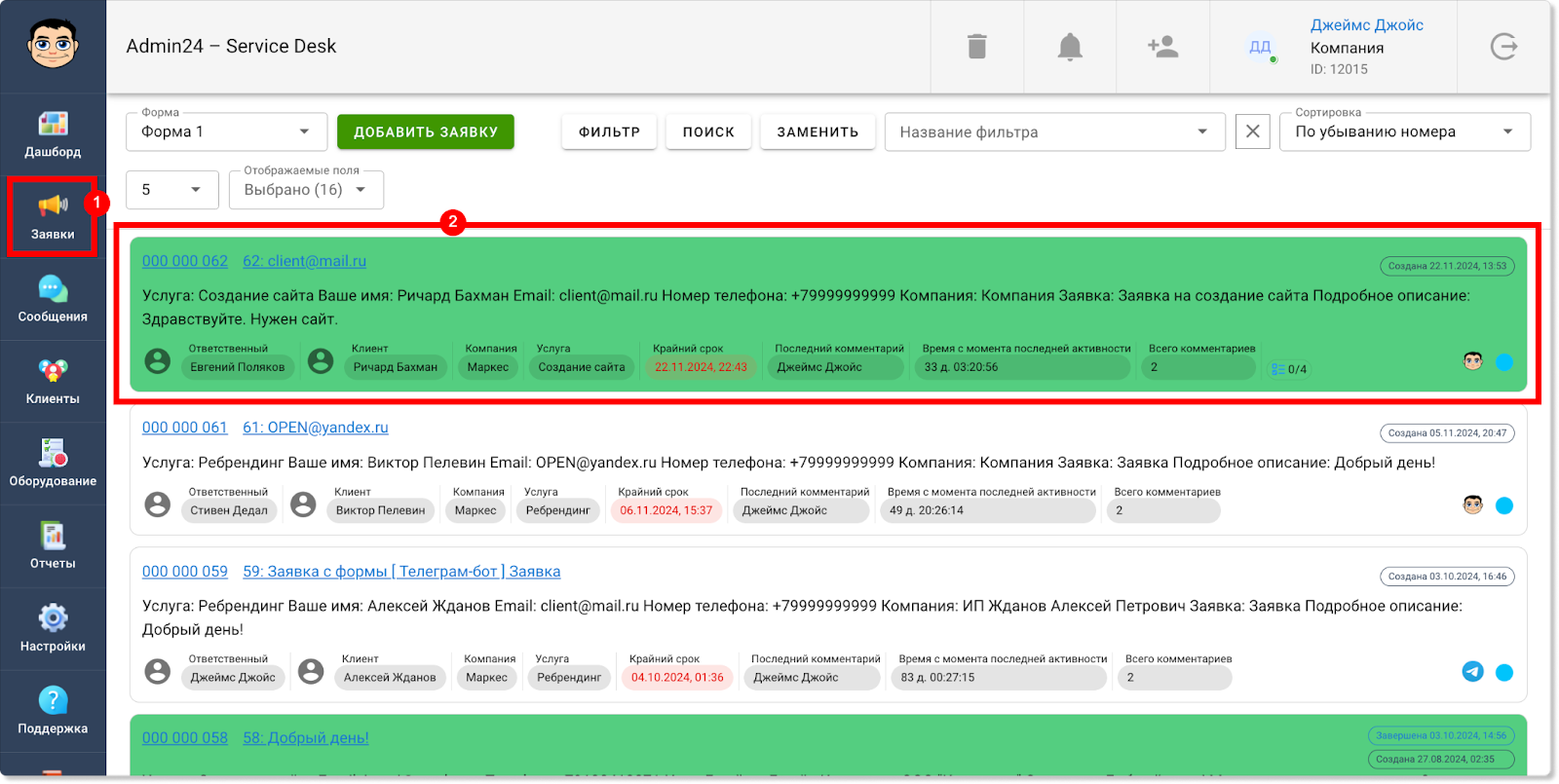Open the trash bin in header

pos(977,46)
